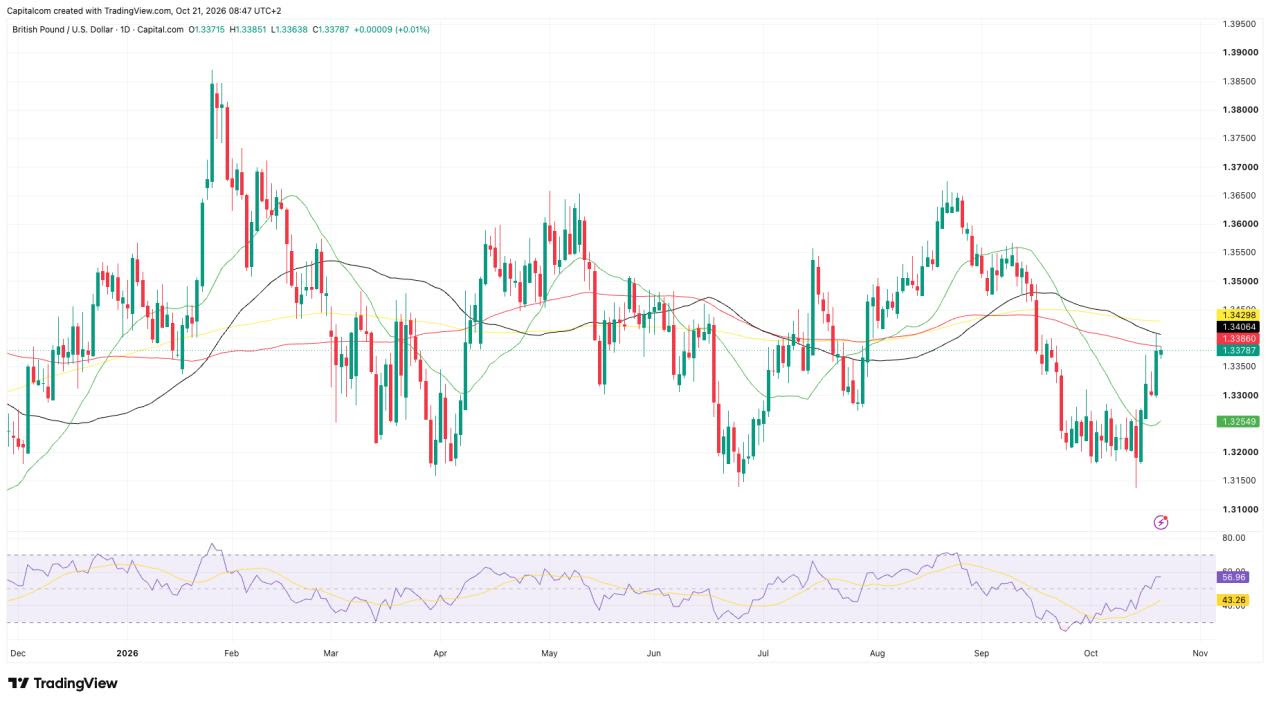Click the open value O1.33715
The width and height of the screenshot is (1270, 704).
[x=207, y=30]
